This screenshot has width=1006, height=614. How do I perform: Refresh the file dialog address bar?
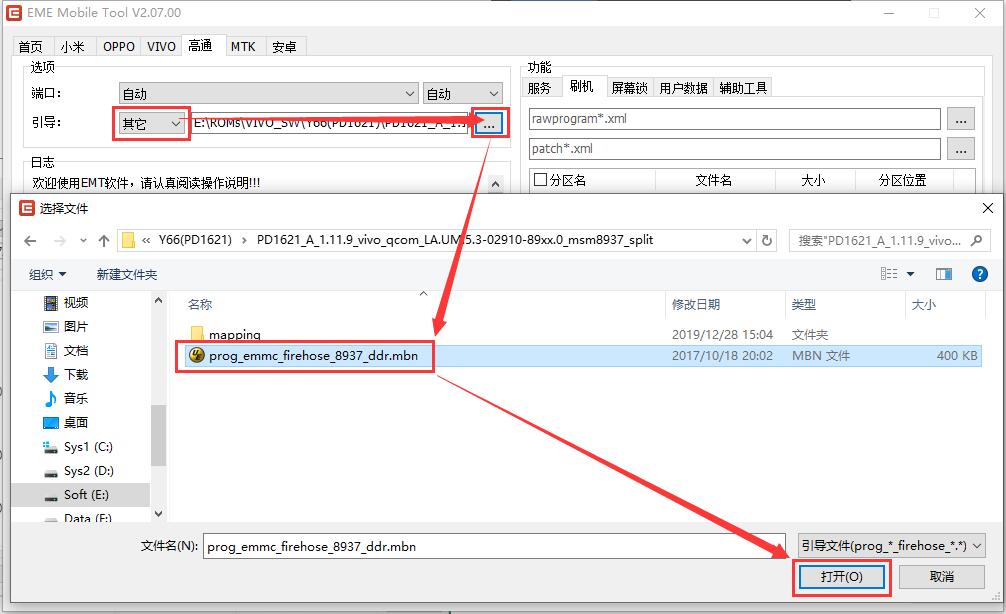(767, 241)
